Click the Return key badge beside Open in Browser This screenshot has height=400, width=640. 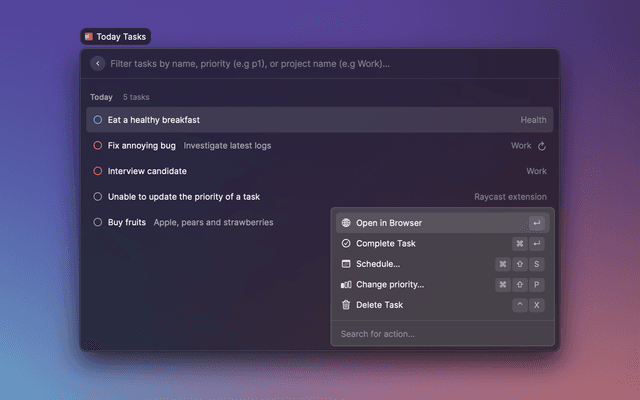point(537,223)
